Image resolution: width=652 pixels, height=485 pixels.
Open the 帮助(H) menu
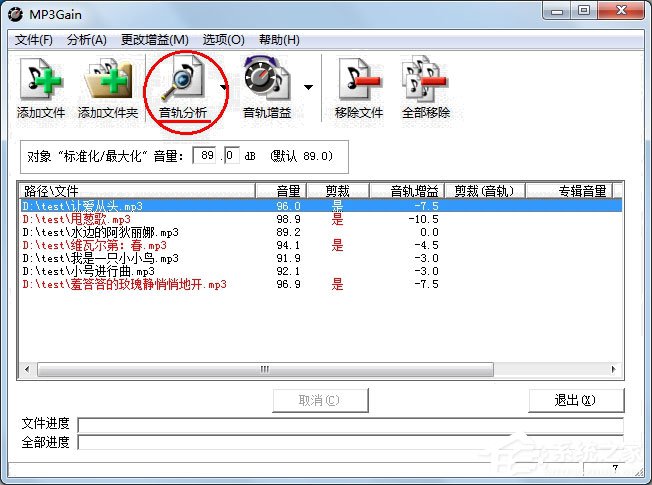(279, 40)
